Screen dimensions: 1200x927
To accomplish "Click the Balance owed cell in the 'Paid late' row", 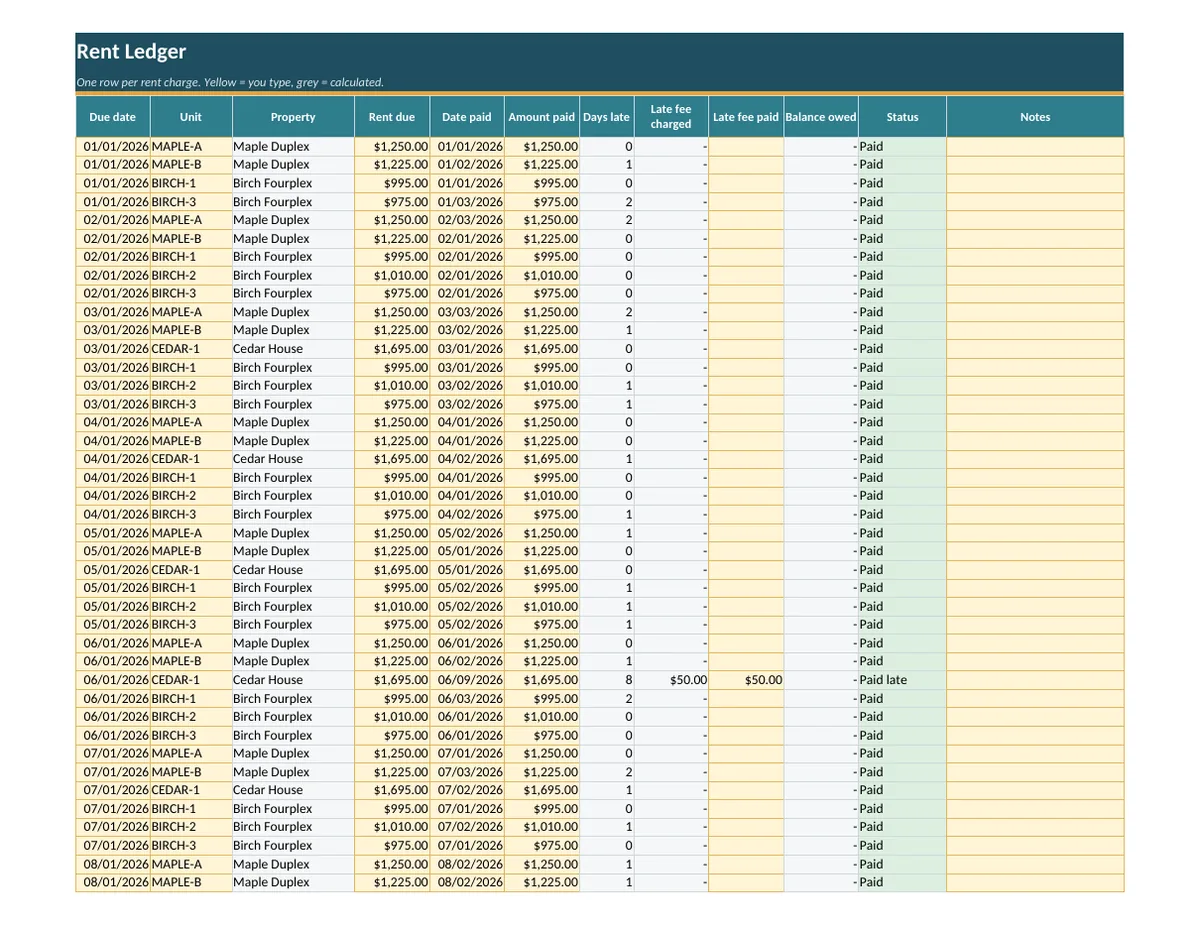I will click(x=821, y=680).
